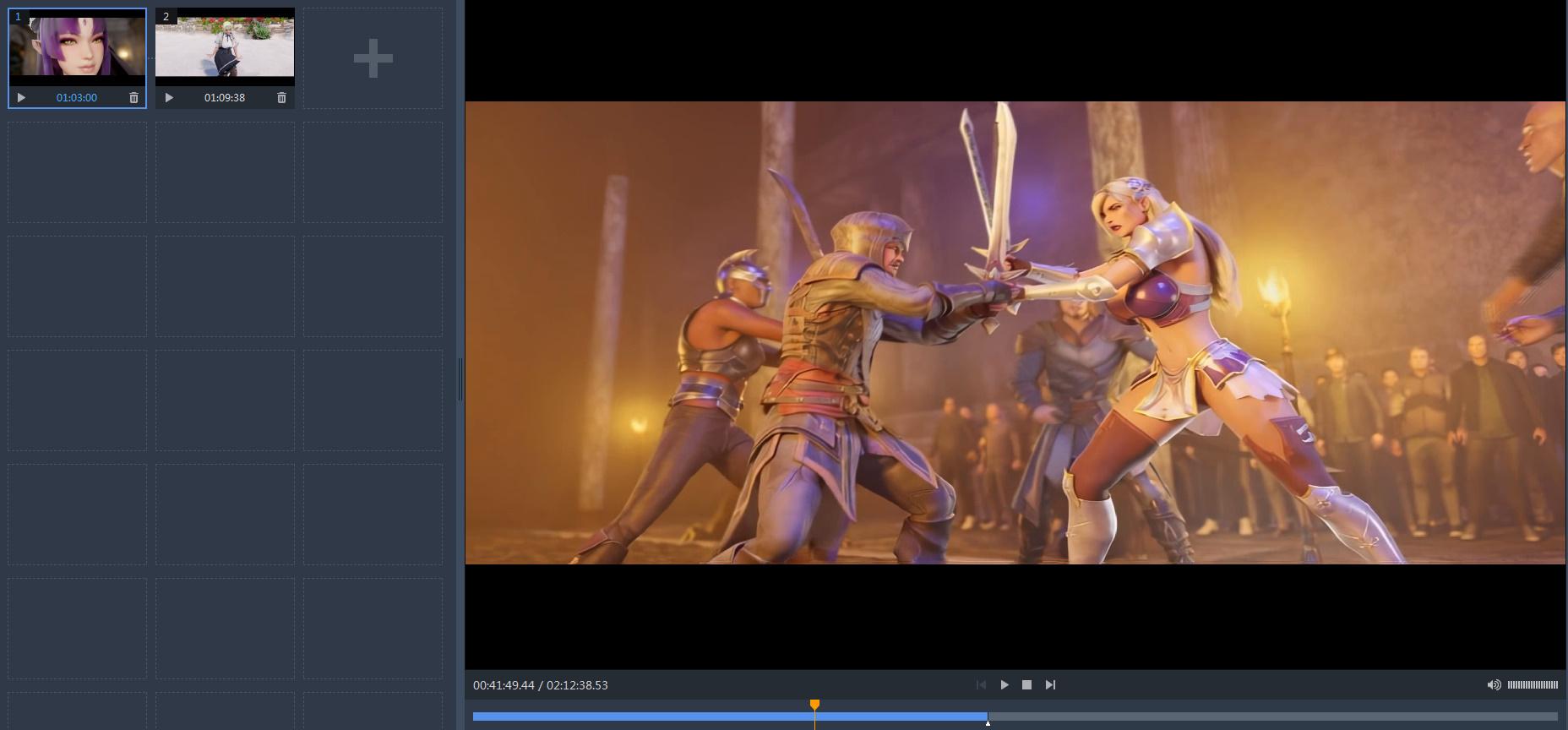Select the clip 2 thumbnail

(x=225, y=47)
